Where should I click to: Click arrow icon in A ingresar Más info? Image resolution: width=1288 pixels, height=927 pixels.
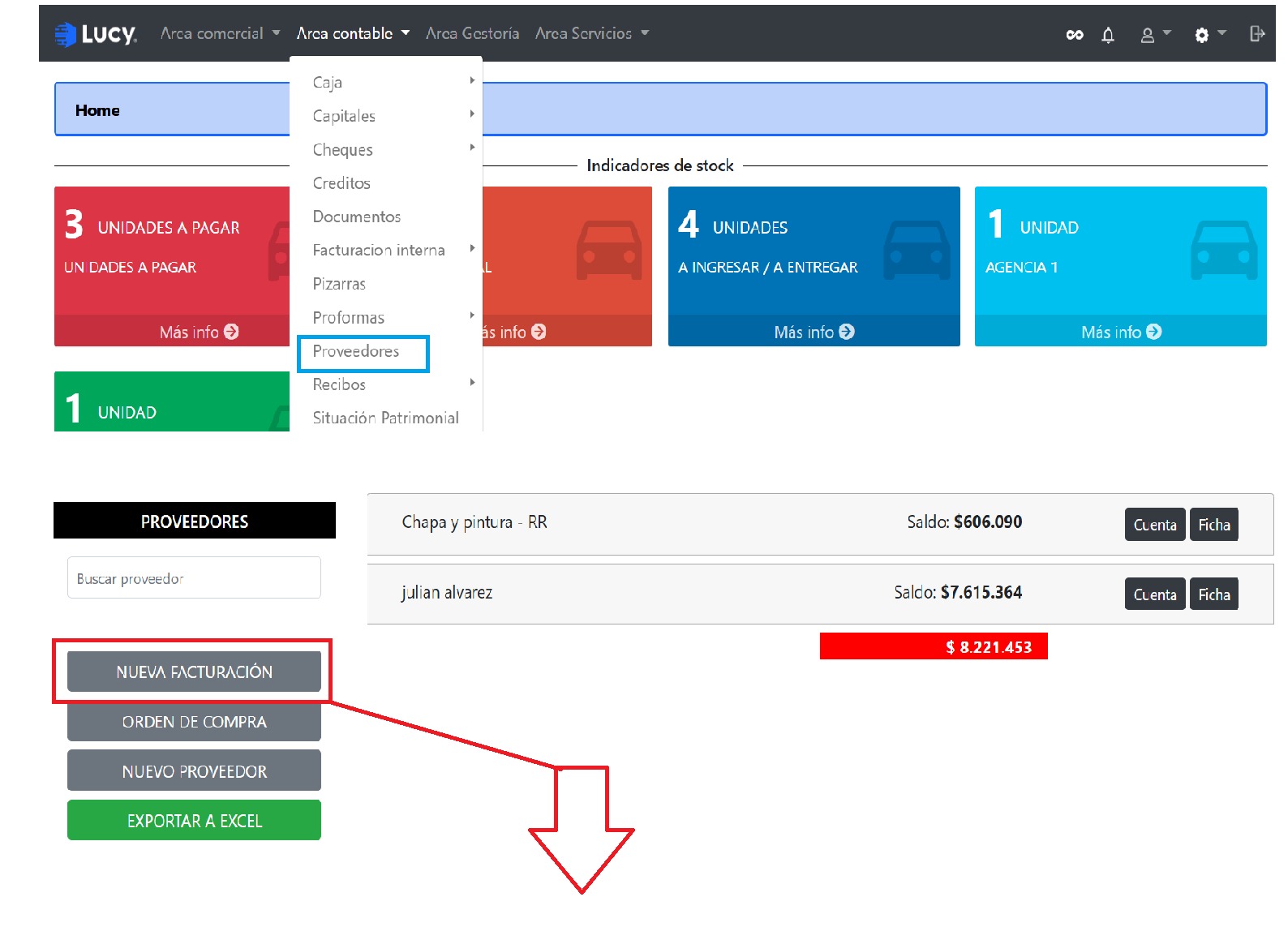(x=847, y=332)
